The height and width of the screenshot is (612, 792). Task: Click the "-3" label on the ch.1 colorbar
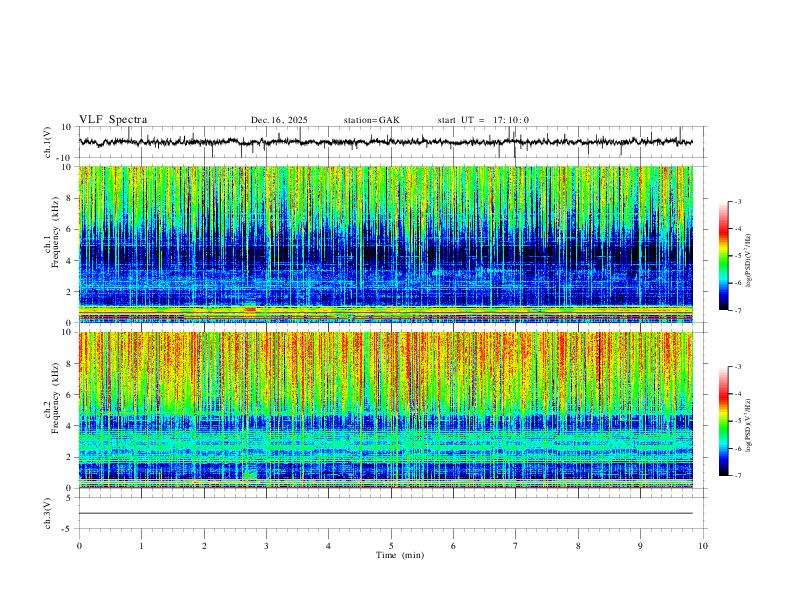[738, 201]
